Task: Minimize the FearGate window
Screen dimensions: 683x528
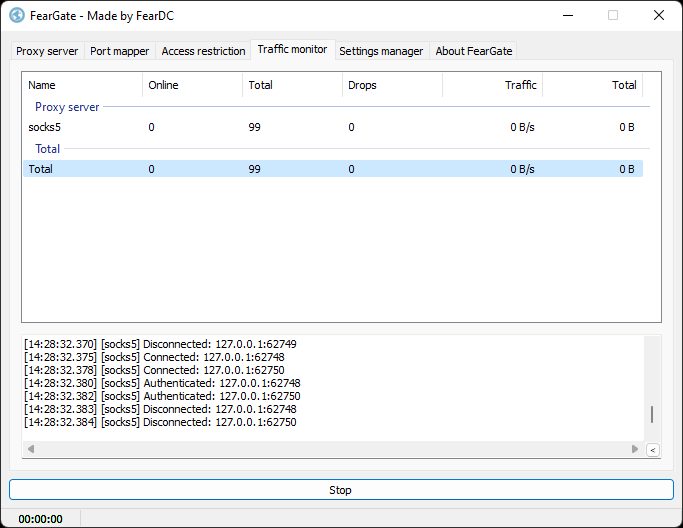Action: (x=568, y=15)
